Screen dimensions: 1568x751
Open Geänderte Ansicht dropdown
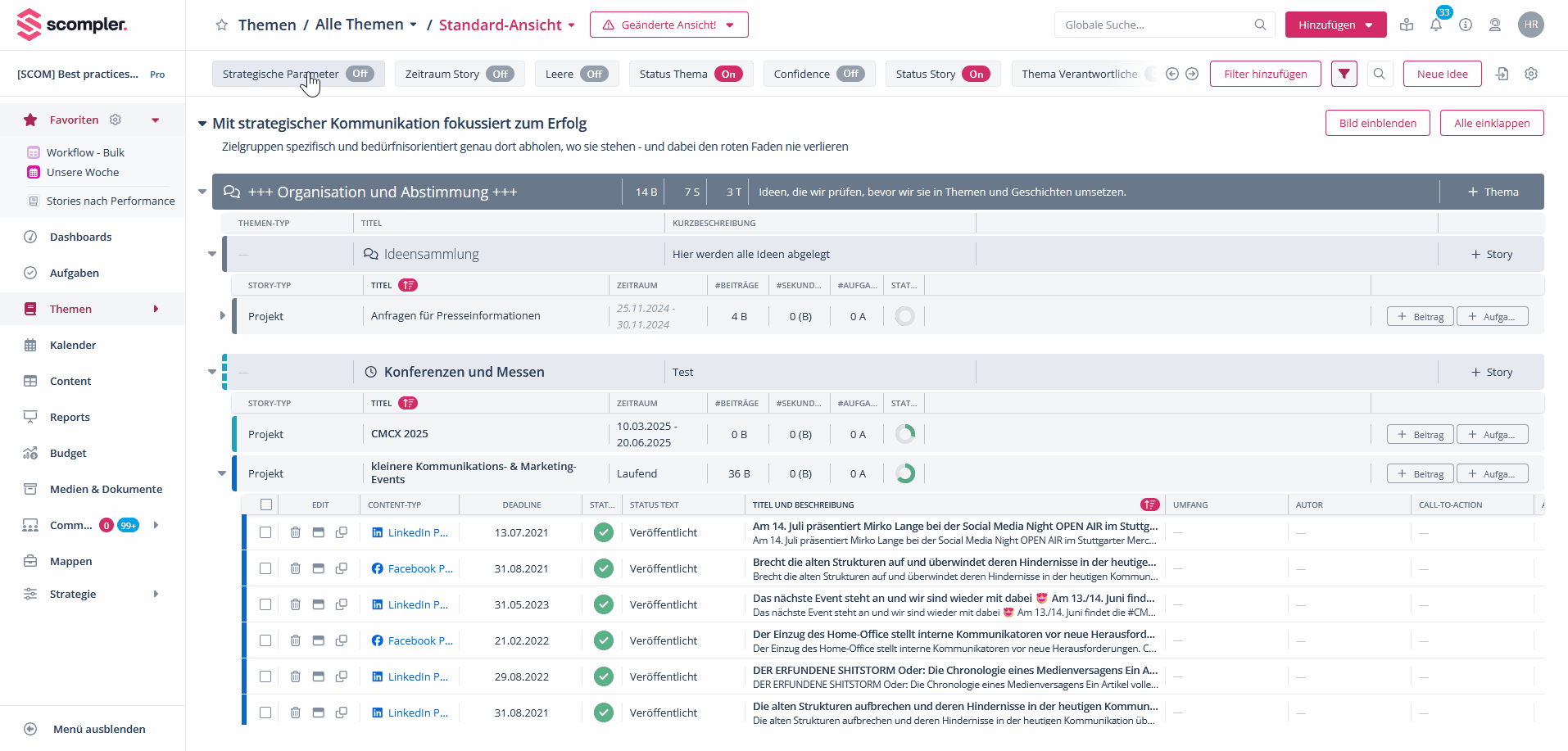coord(668,25)
